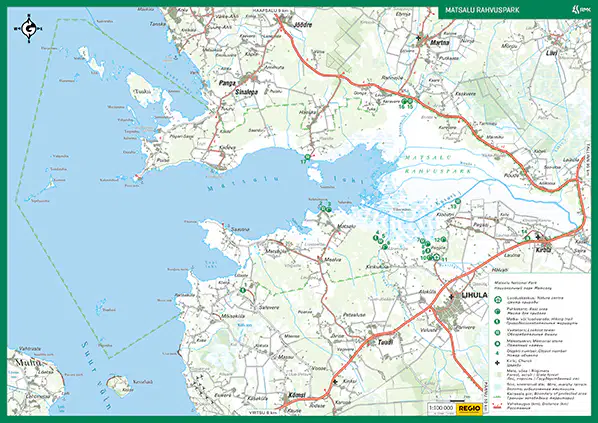Viewport: 598px width, 423px height.
Task: Click the Church cross icon in legend
Action: (x=497, y=362)
